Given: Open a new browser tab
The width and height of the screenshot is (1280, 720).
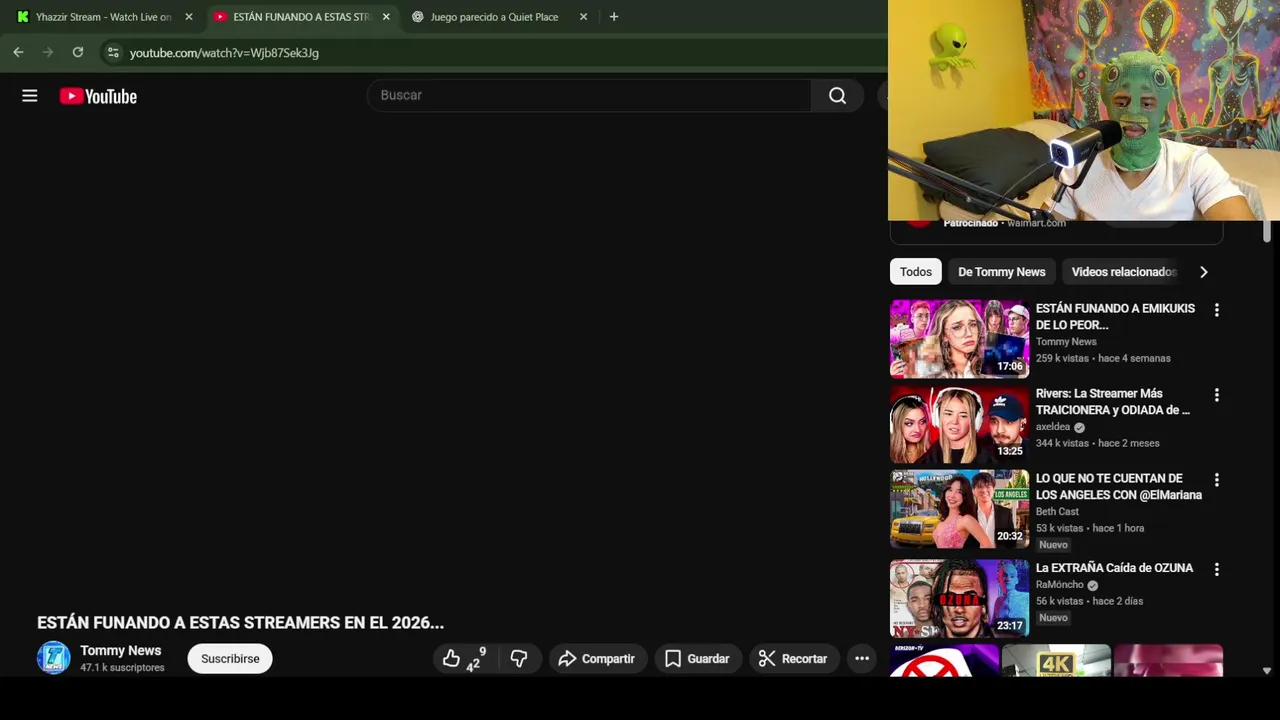Looking at the screenshot, I should [614, 17].
